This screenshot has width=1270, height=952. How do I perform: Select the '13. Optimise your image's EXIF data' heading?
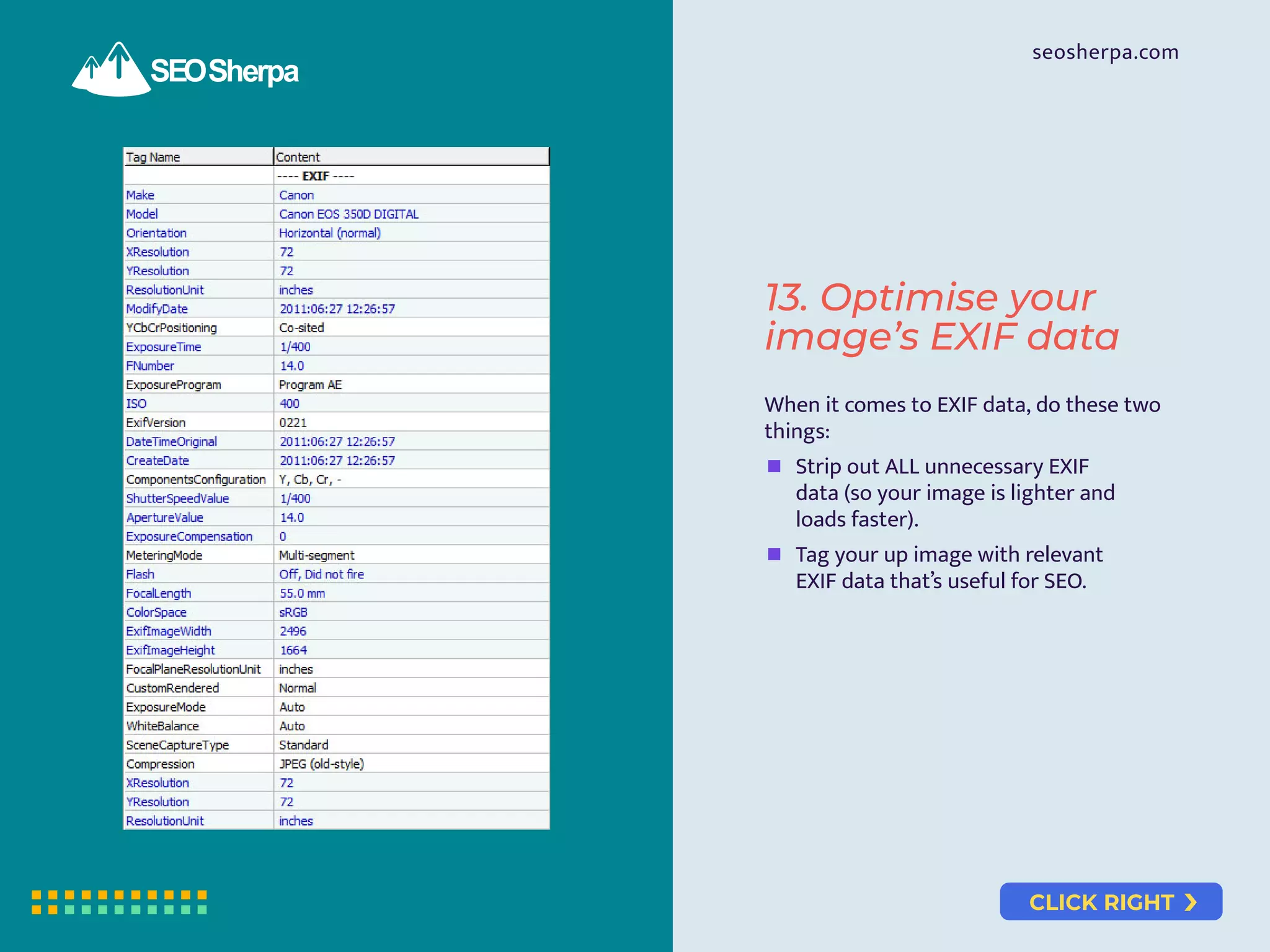[x=941, y=317]
